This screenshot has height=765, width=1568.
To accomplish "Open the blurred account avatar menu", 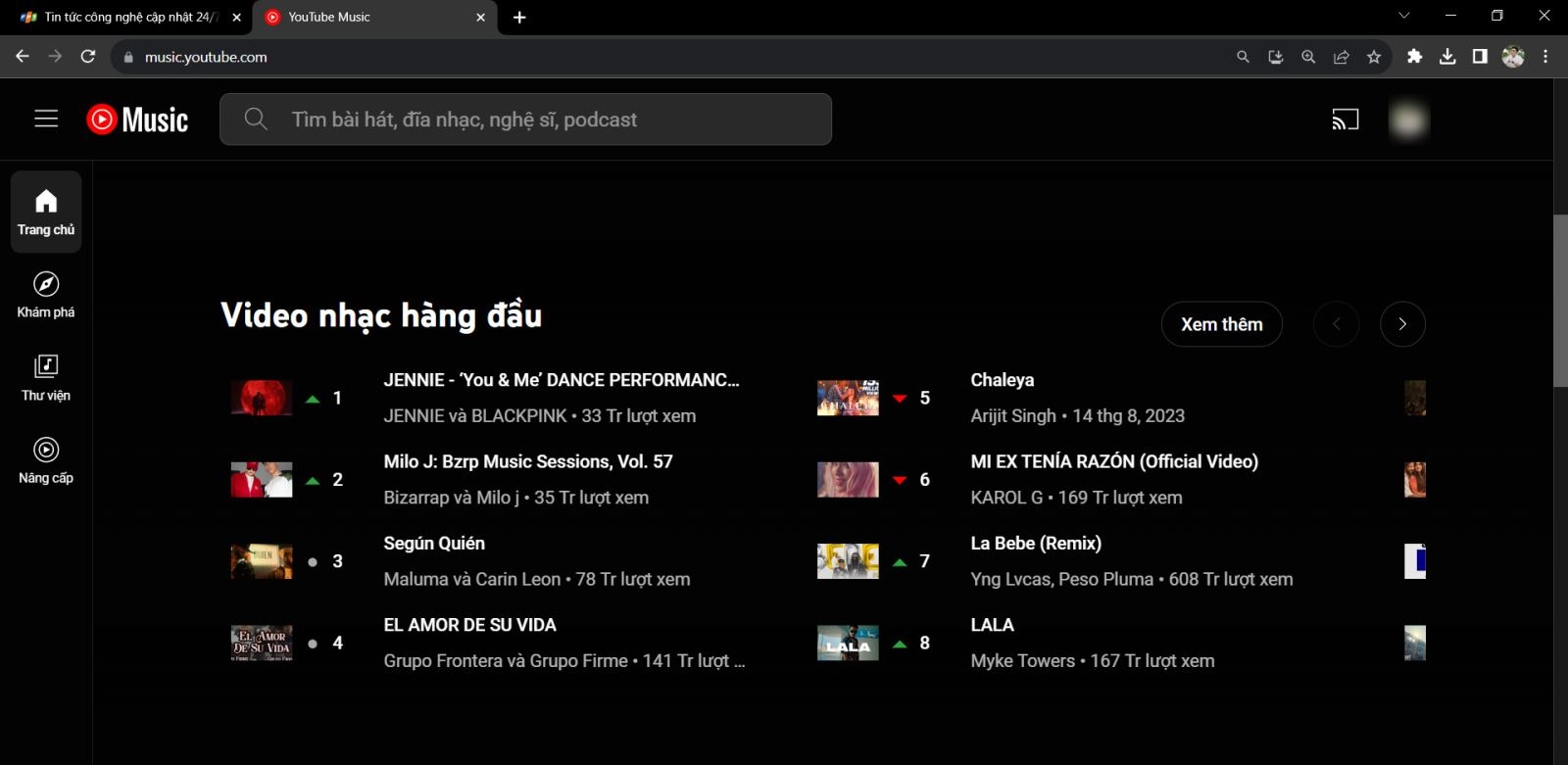I will click(1409, 120).
